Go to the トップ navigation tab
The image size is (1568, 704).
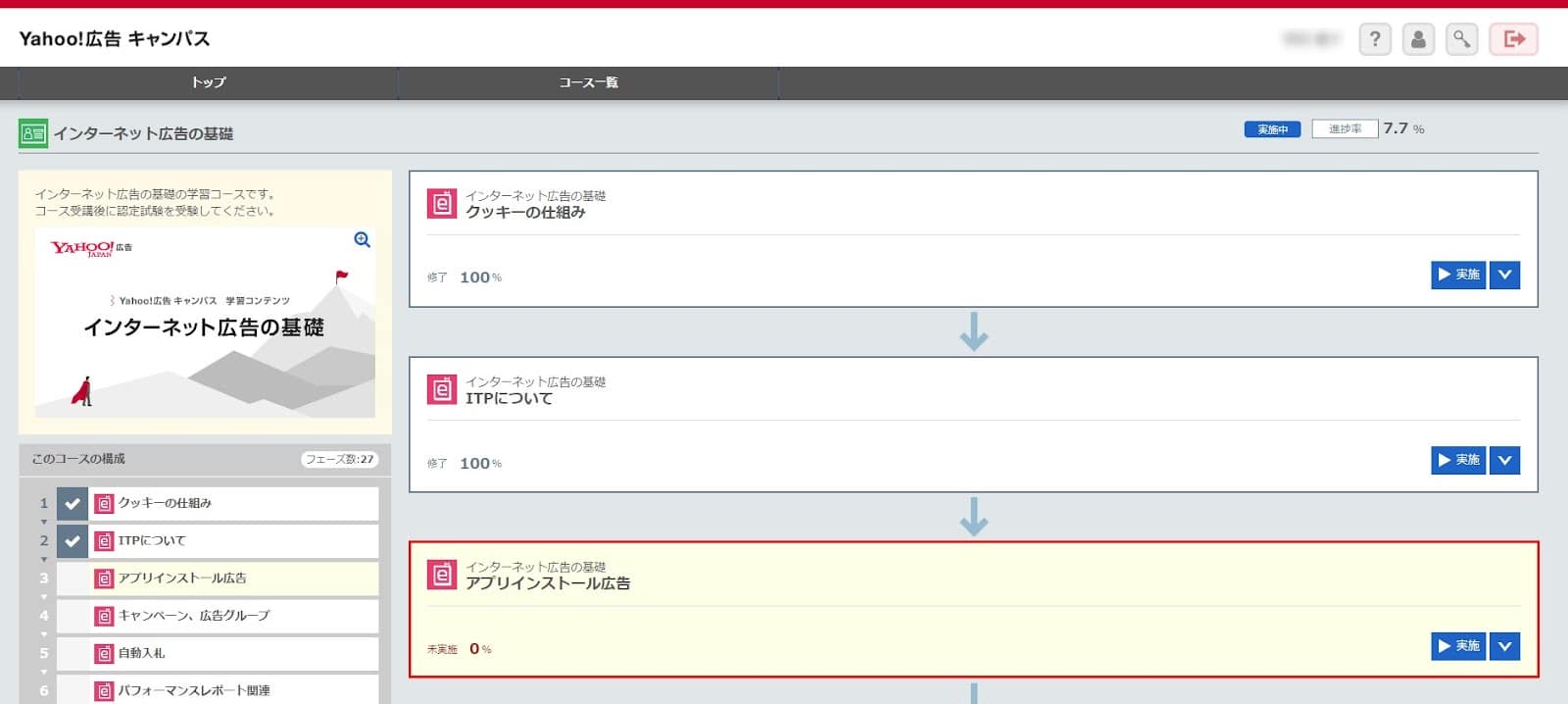(208, 83)
